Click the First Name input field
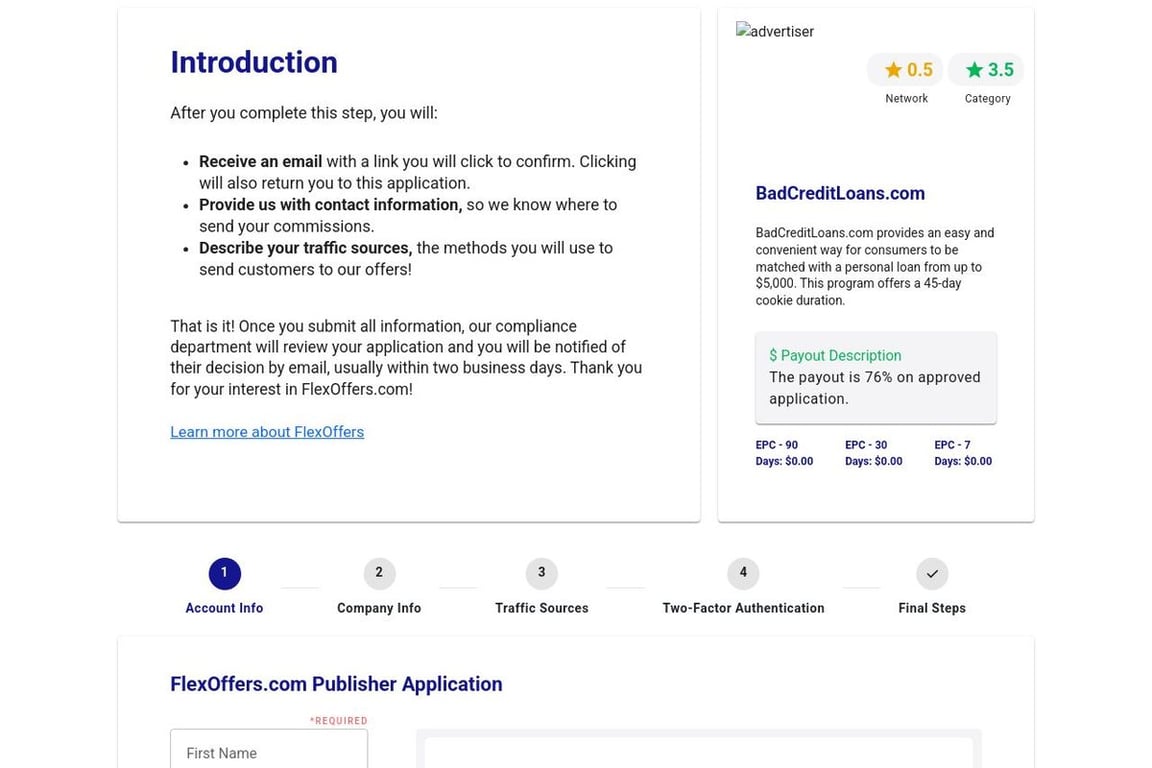Image resolution: width=1152 pixels, height=768 pixels. 269,750
